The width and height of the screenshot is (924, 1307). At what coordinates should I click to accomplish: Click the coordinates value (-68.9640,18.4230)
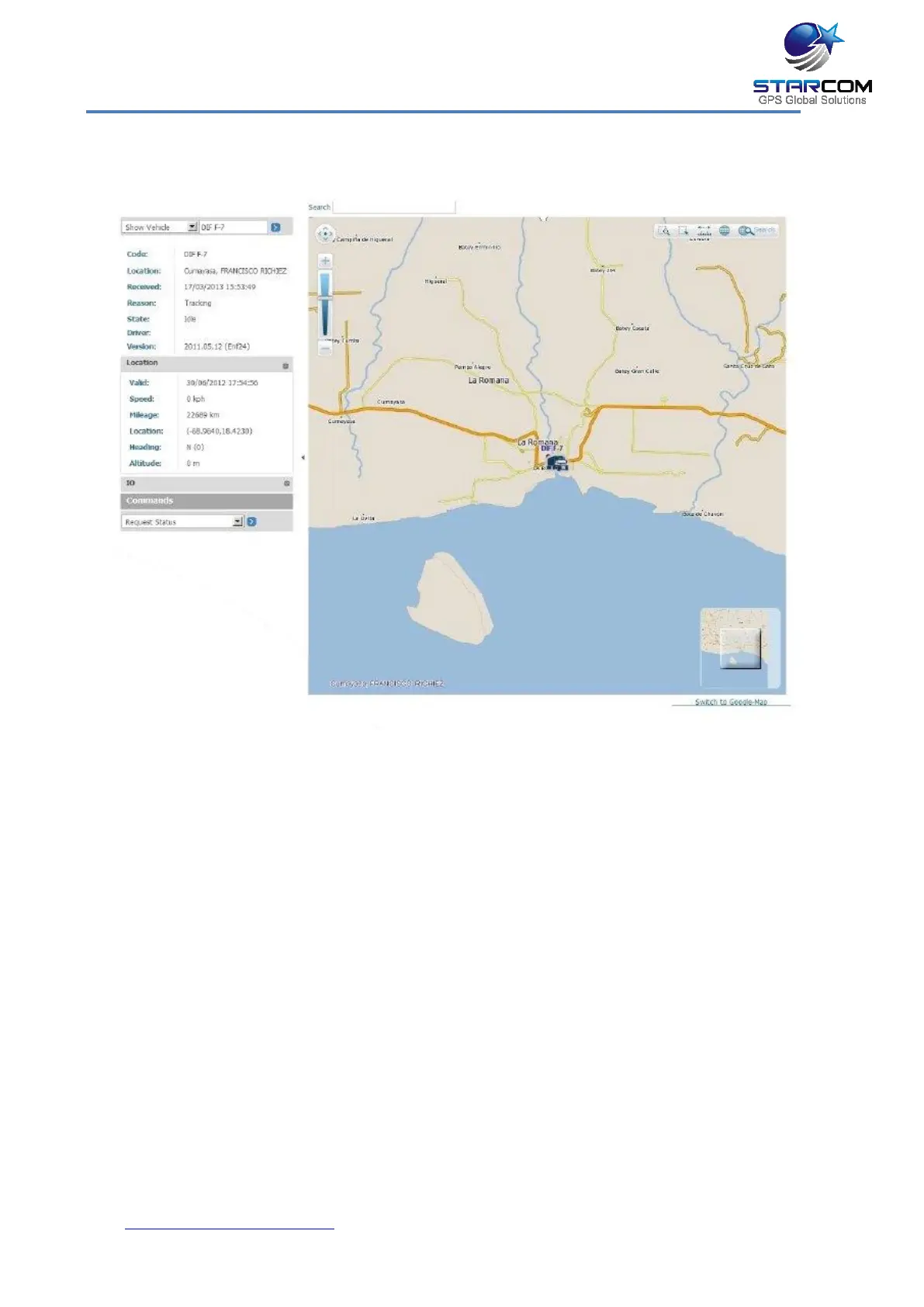click(x=220, y=431)
